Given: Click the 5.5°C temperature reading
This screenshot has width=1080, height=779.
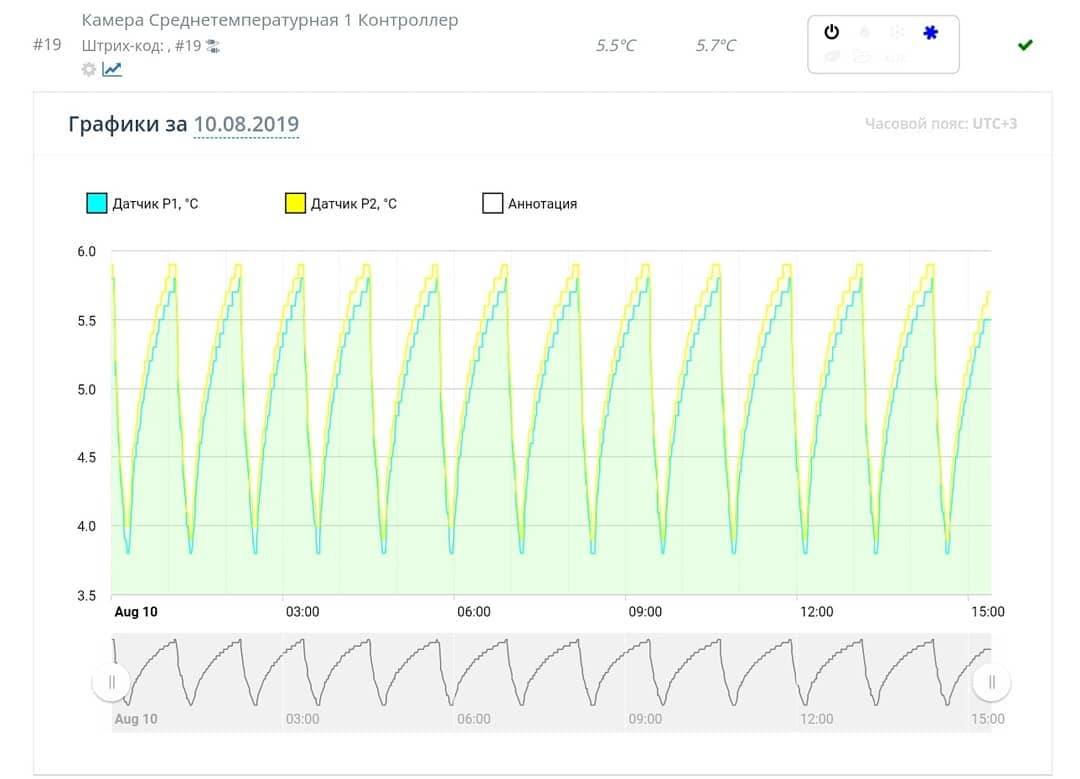Looking at the screenshot, I should (x=615, y=45).
